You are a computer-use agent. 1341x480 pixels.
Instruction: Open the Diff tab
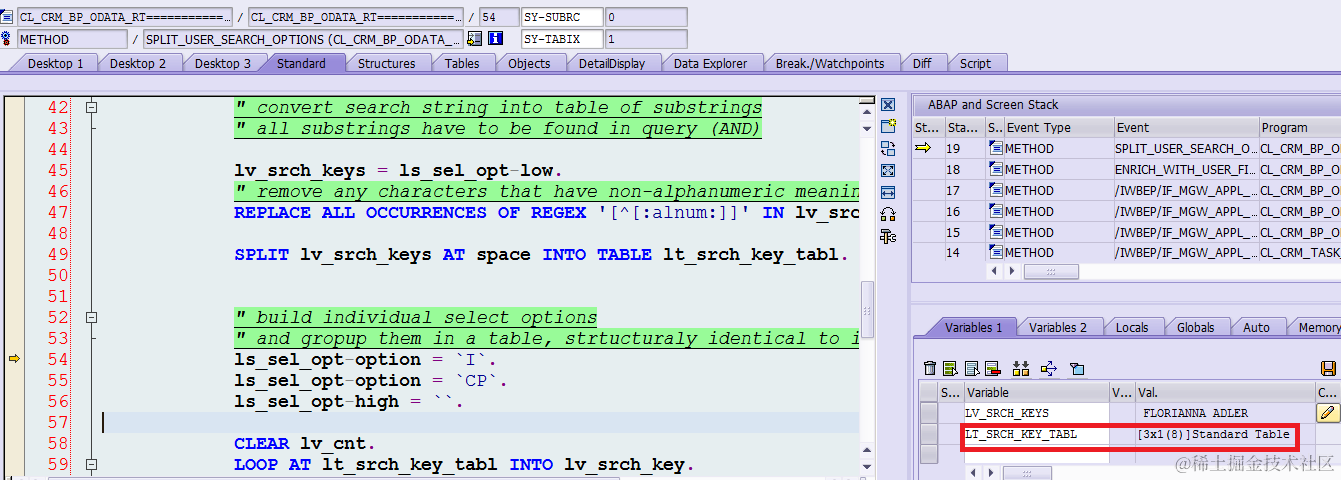[922, 63]
